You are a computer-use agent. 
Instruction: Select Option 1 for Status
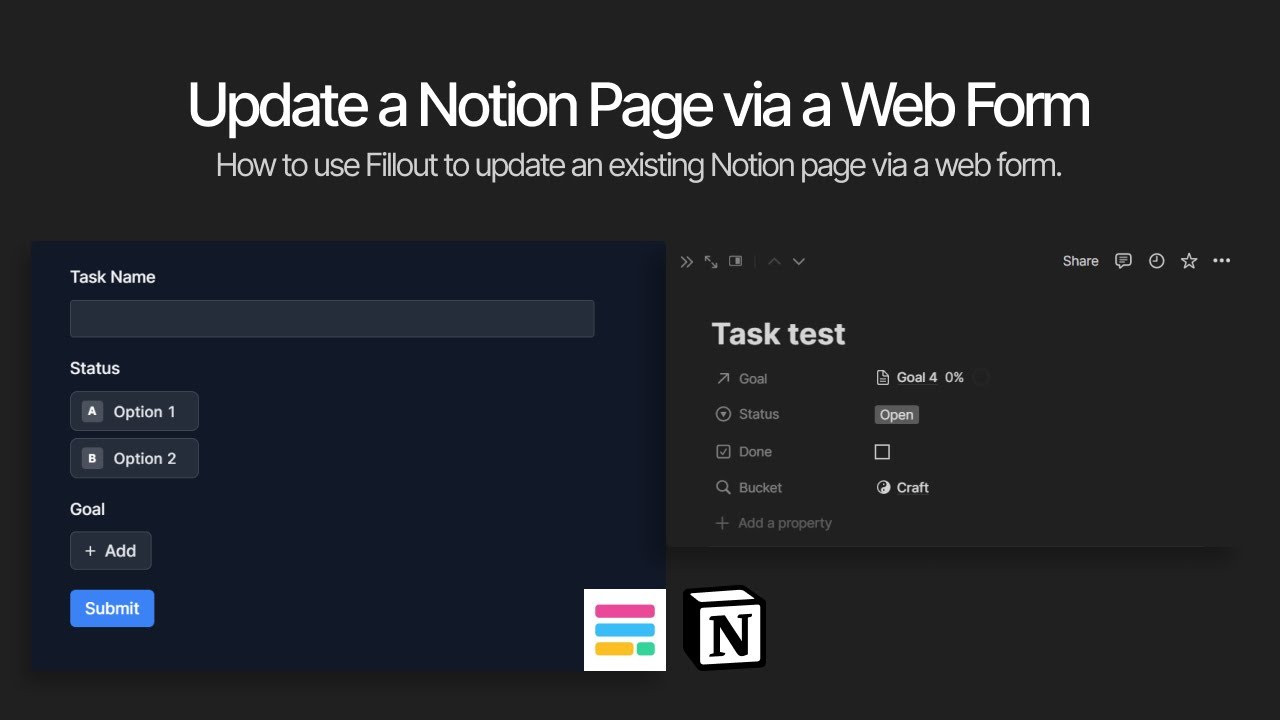point(134,411)
